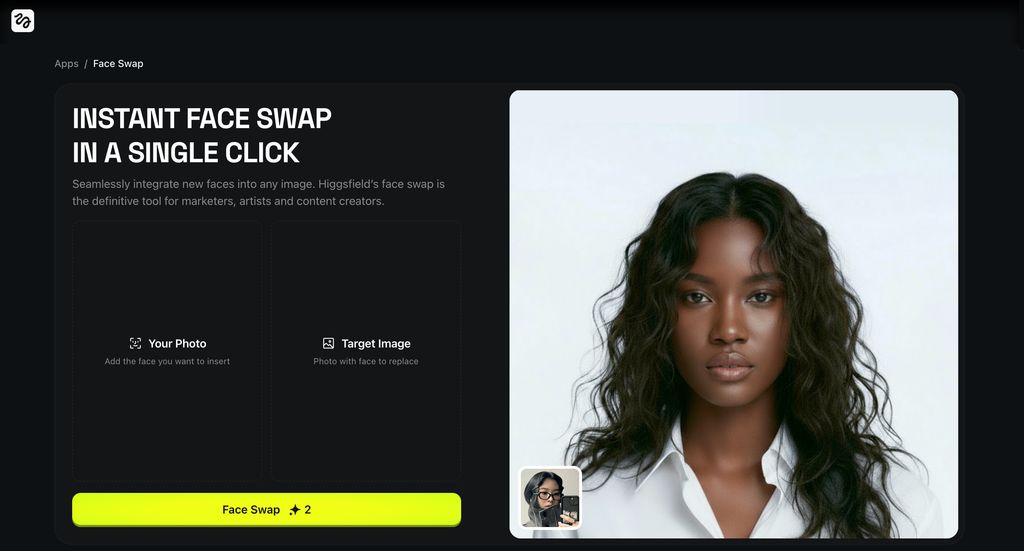Click the large preview portrait image
Screen dimensions: 1024x551
(733, 314)
